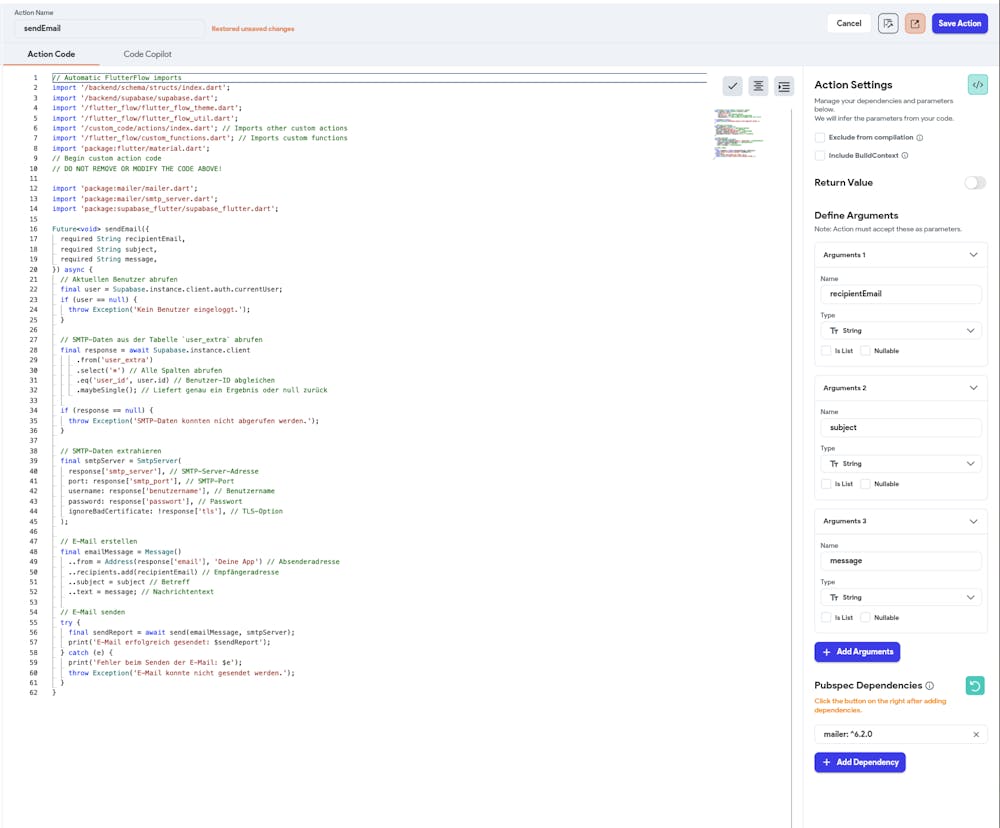Click the center-align format icon in editor

point(759,87)
